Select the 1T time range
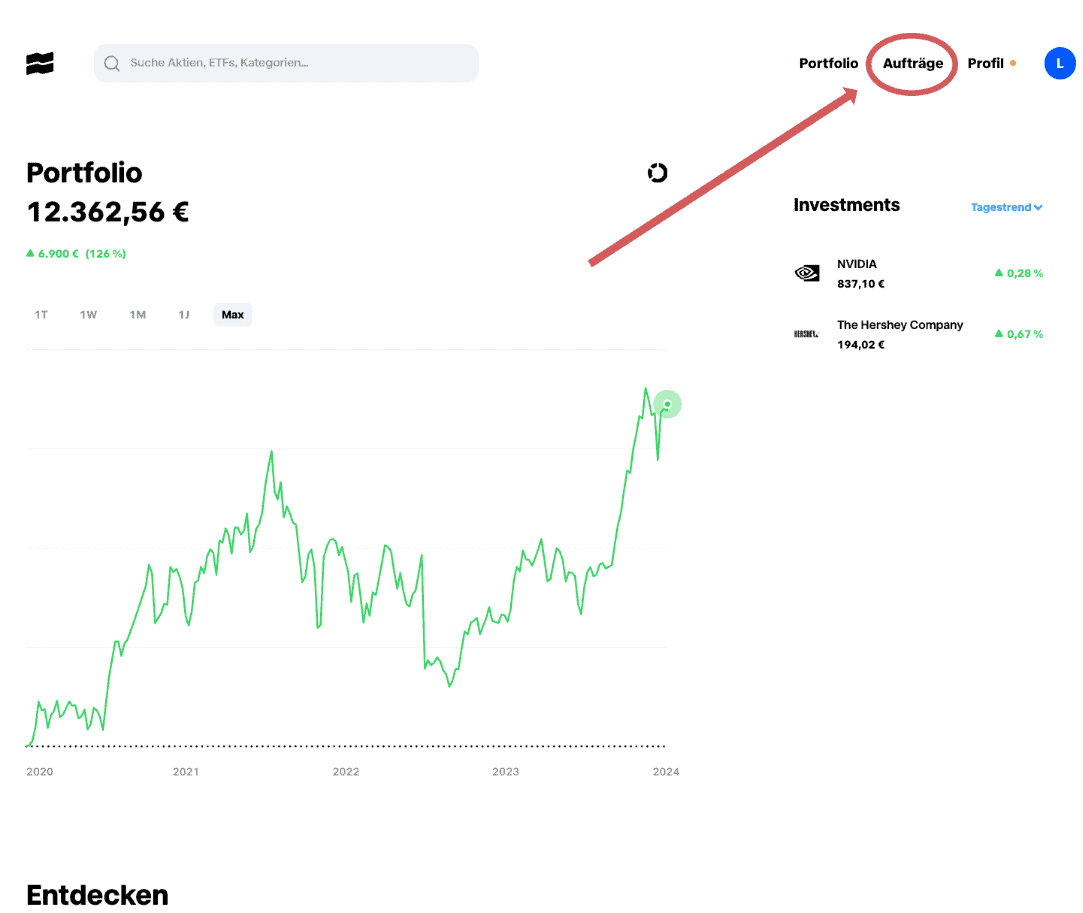The height and width of the screenshot is (913, 1083). [x=41, y=315]
